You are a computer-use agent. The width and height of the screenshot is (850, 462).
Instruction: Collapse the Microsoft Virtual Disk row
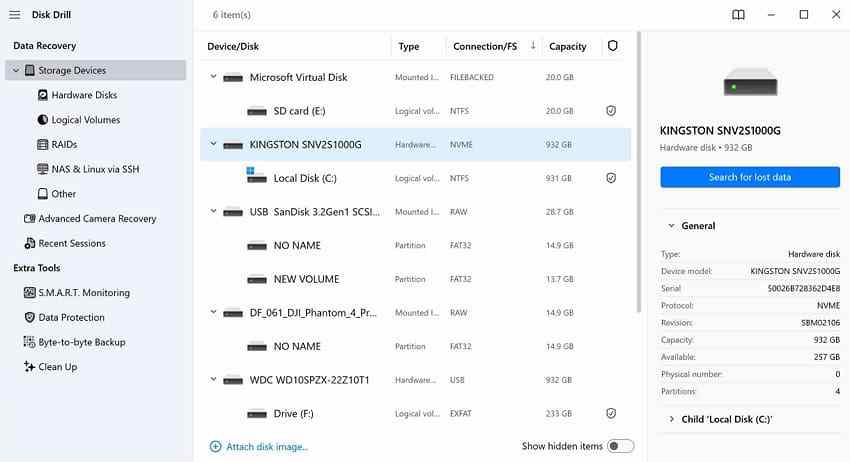pyautogui.click(x=214, y=77)
